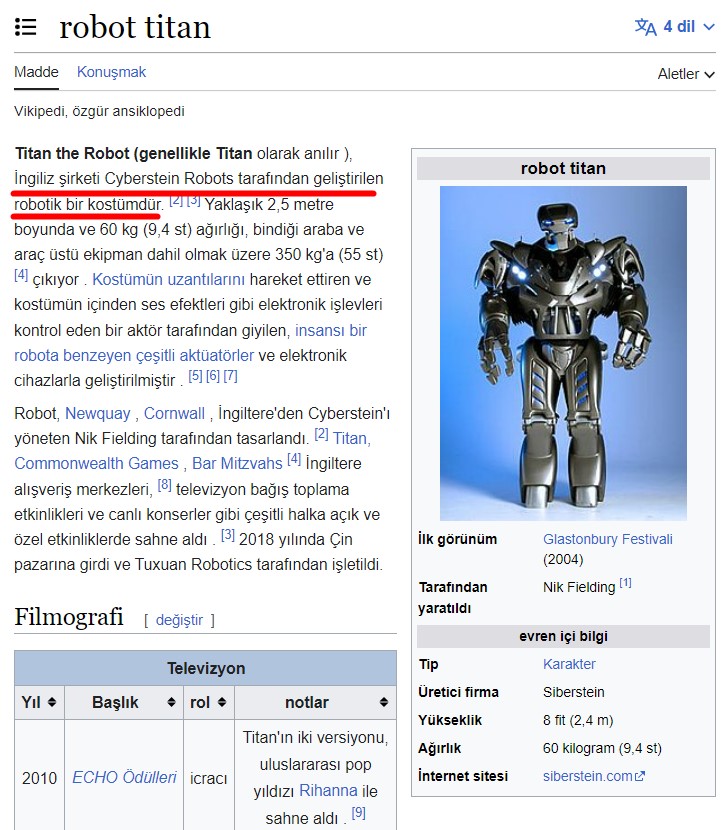Viewport: 727px width, 830px height.
Task: Sort table by Başlık column arrows
Action: (171, 702)
